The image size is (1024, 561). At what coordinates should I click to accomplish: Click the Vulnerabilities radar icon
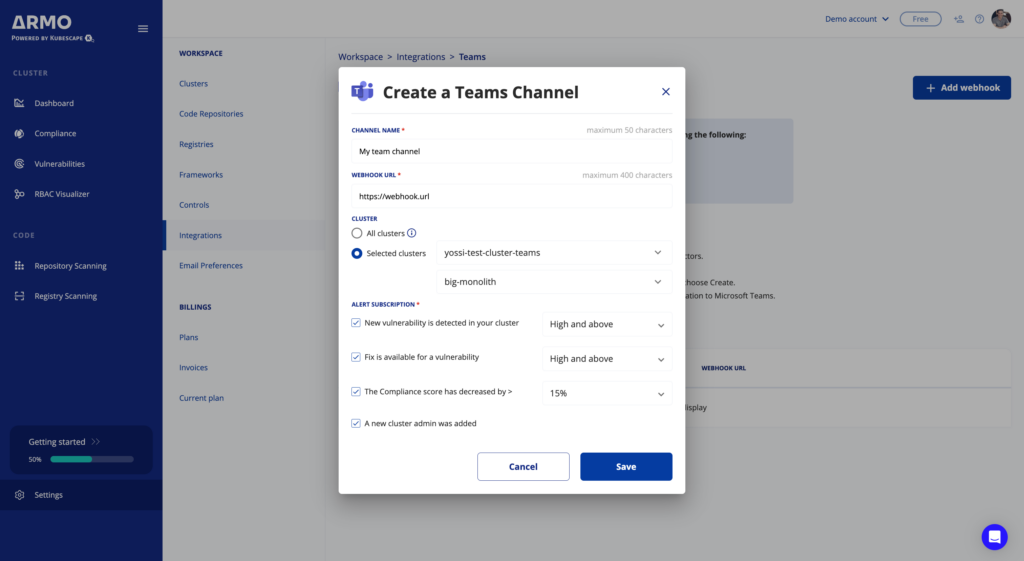click(x=20, y=164)
